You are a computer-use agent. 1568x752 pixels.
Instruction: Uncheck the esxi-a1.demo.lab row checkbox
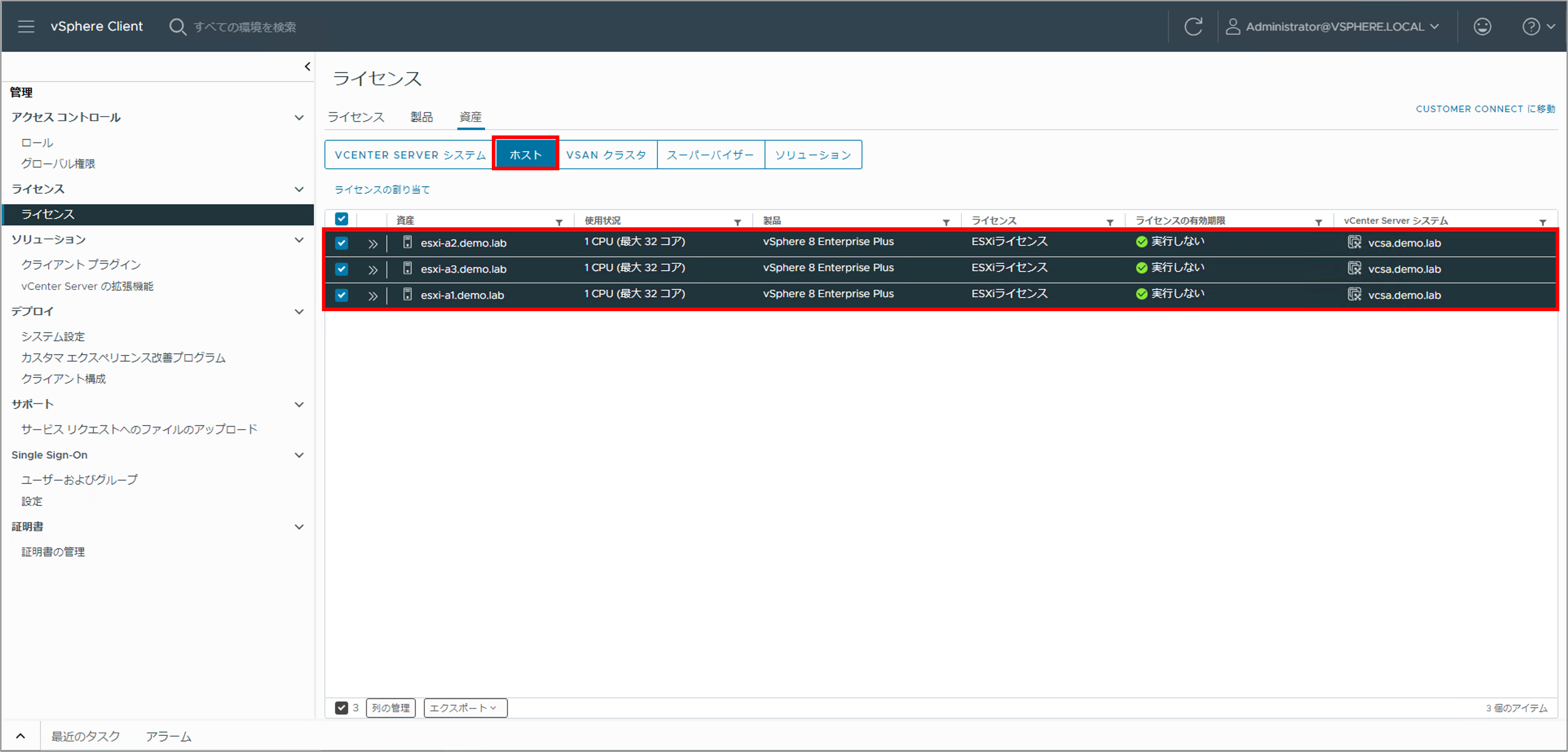coord(342,295)
